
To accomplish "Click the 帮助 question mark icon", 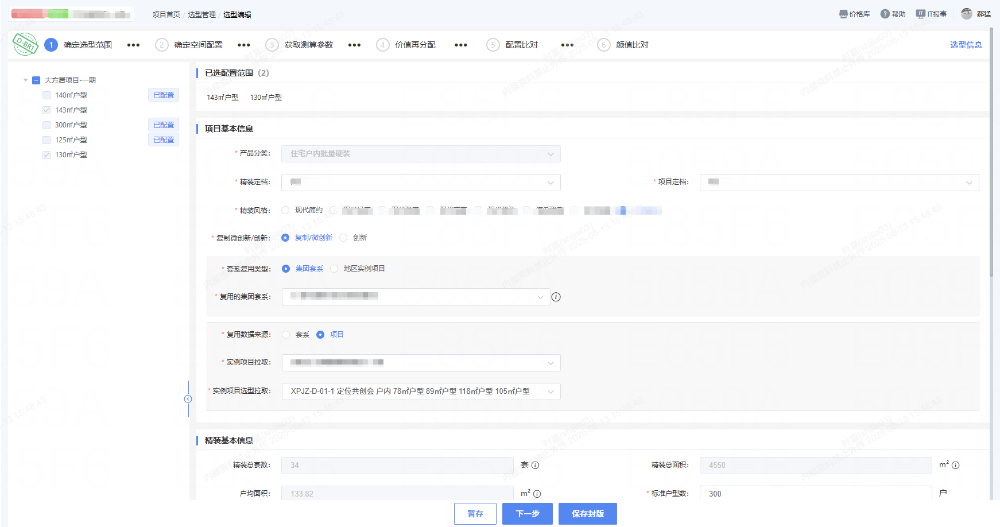I will tap(885, 14).
